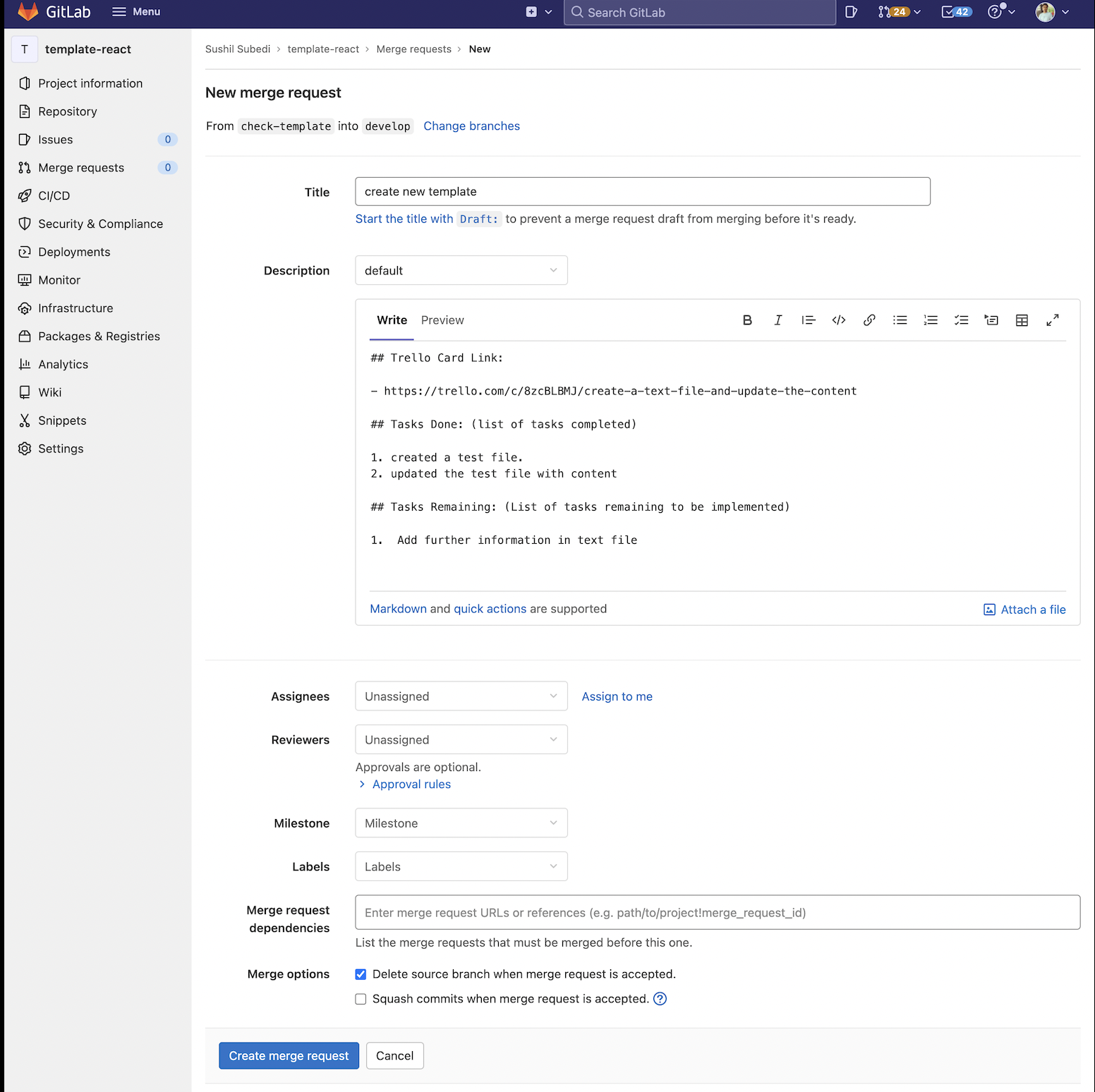Open Issues in the sidebar
Viewport: 1095px width, 1092px height.
pos(56,140)
